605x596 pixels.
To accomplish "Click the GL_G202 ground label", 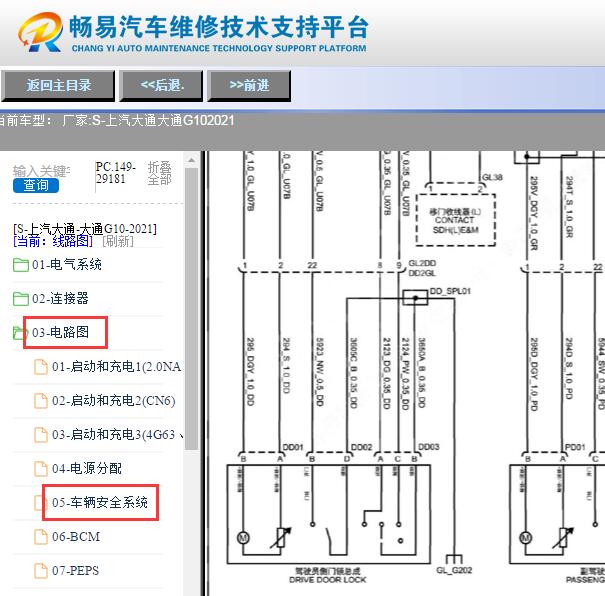I will [454, 570].
